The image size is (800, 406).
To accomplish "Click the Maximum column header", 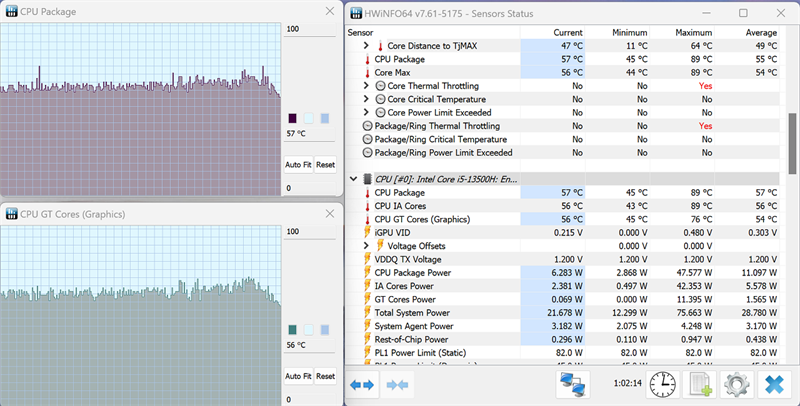I will tap(692, 32).
